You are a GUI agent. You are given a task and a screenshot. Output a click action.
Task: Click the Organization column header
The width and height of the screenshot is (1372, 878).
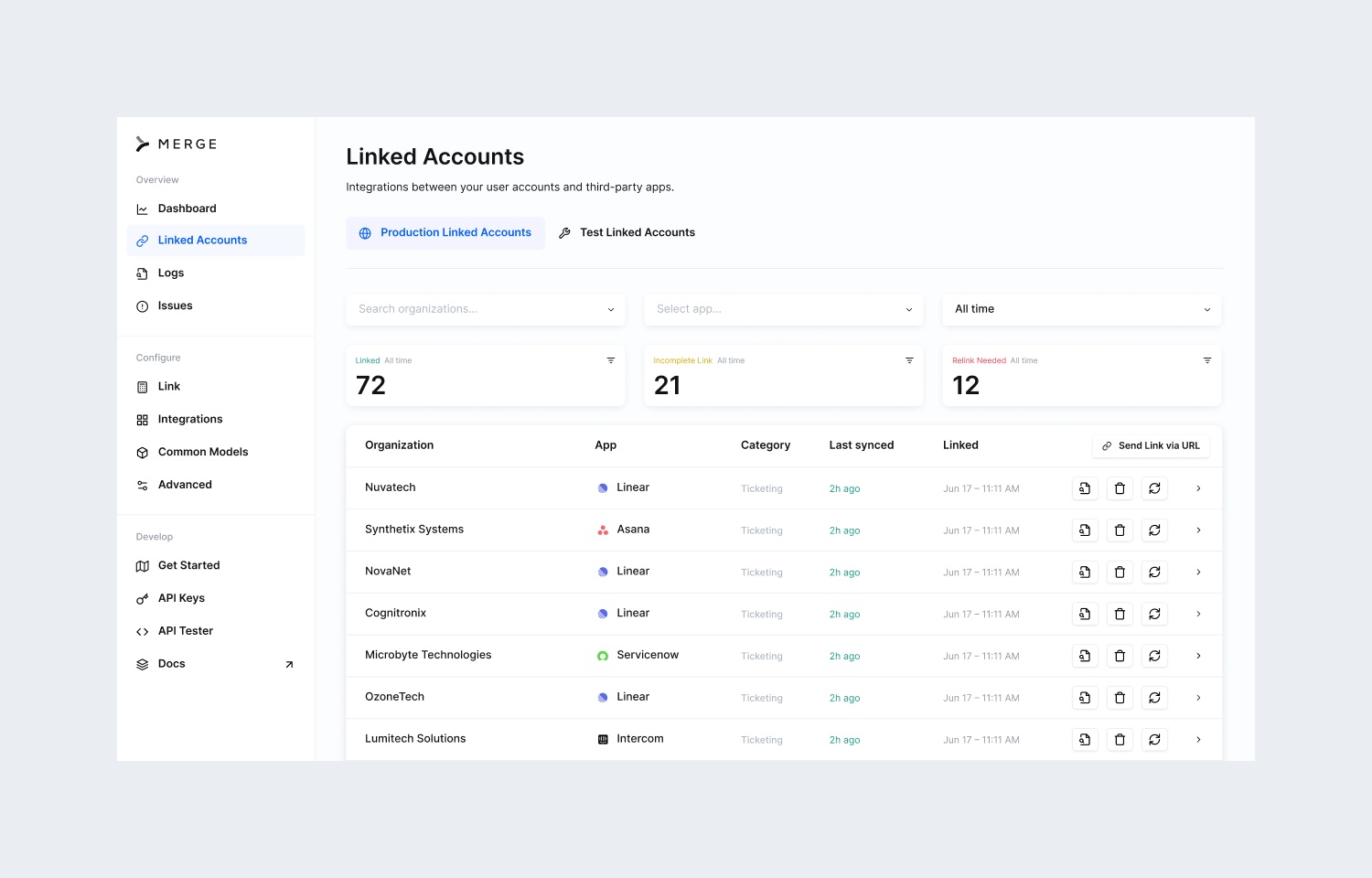point(400,445)
